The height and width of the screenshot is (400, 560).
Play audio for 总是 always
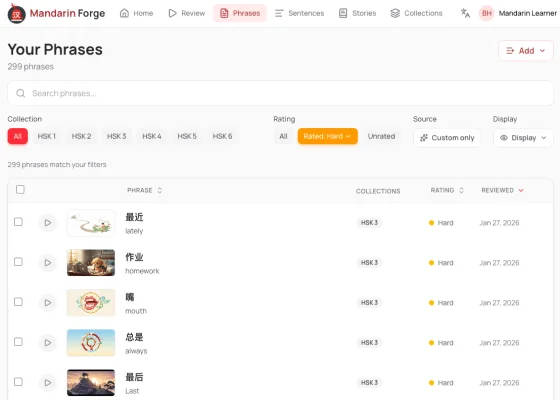click(48, 343)
